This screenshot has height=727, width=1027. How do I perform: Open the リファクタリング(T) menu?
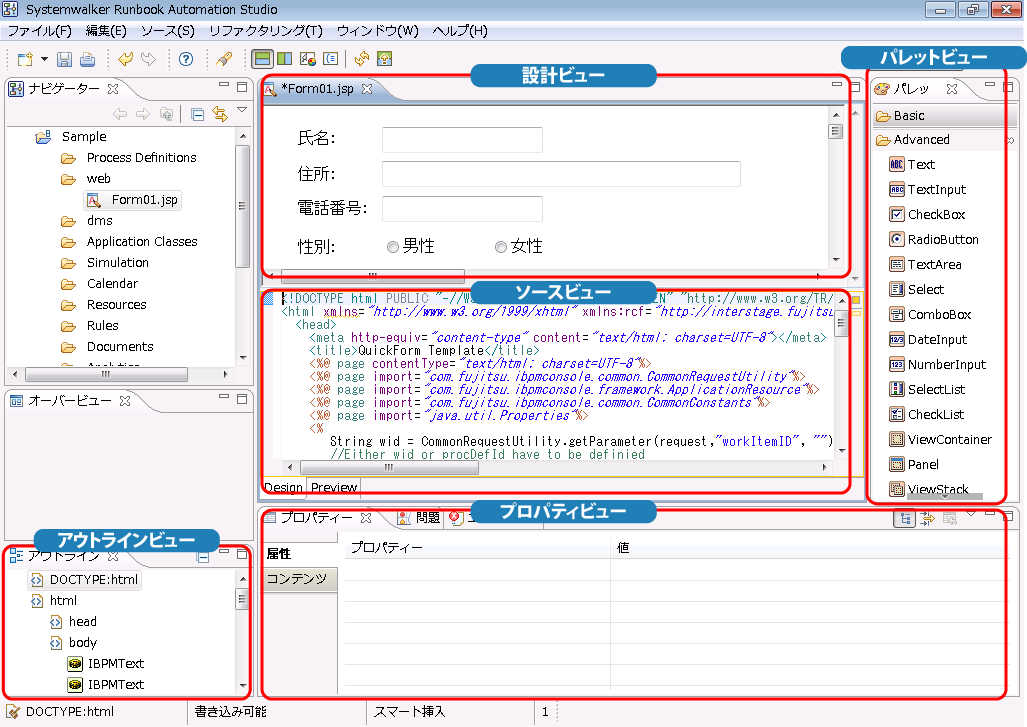[266, 31]
